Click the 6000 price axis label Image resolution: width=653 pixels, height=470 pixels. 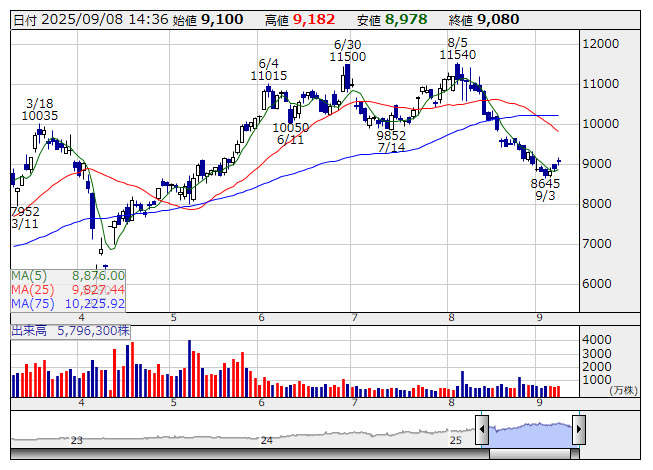pos(597,283)
